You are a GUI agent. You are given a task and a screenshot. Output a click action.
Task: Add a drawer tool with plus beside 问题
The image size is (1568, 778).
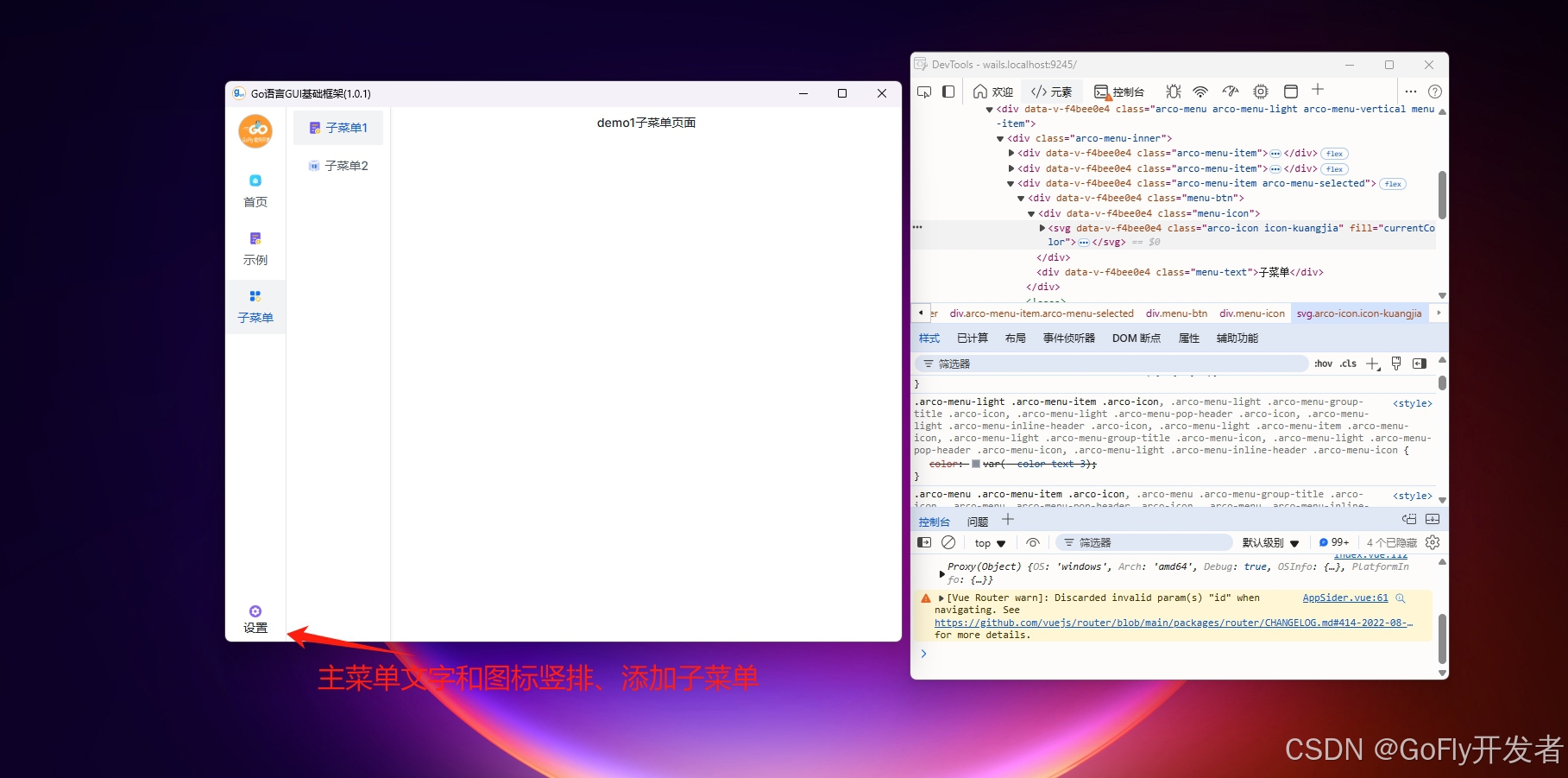pos(1008,520)
